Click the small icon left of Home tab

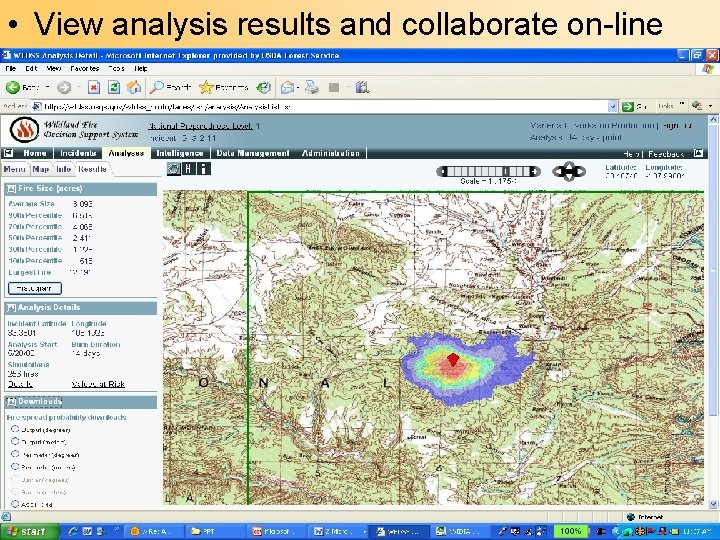tap(9, 153)
